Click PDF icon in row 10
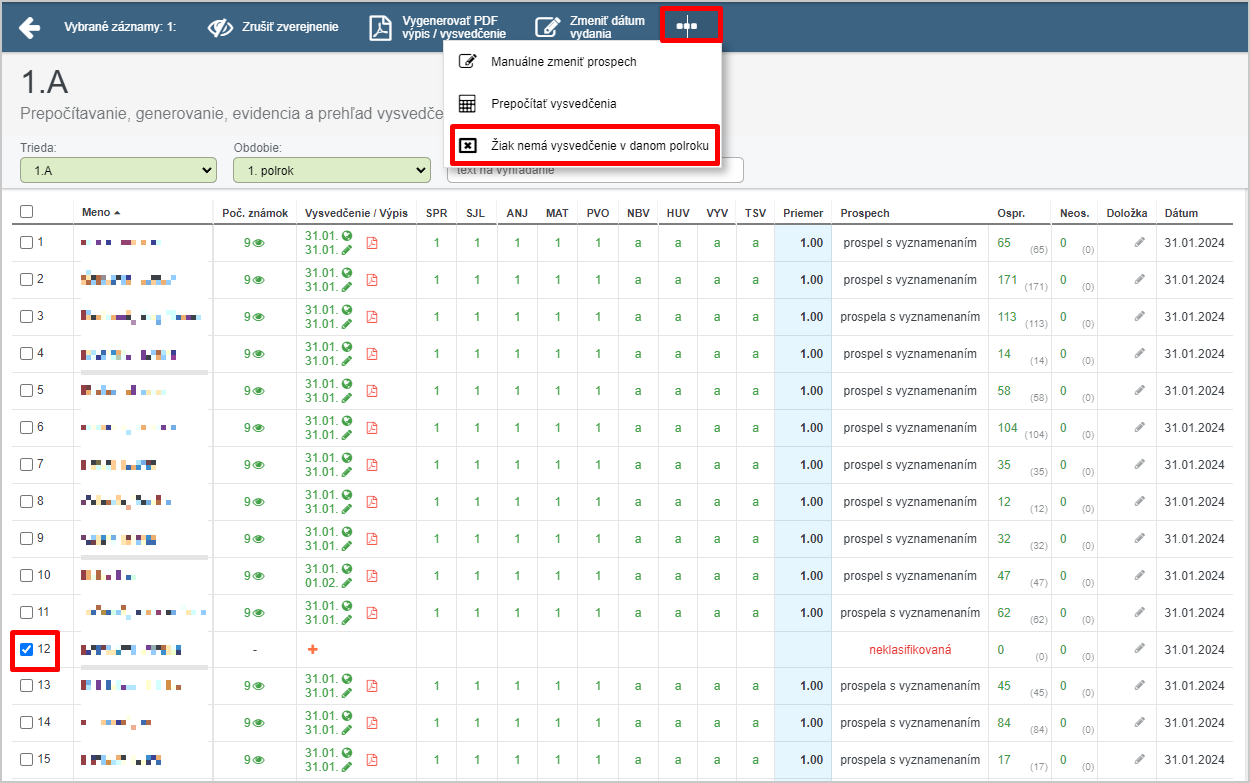 click(372, 576)
